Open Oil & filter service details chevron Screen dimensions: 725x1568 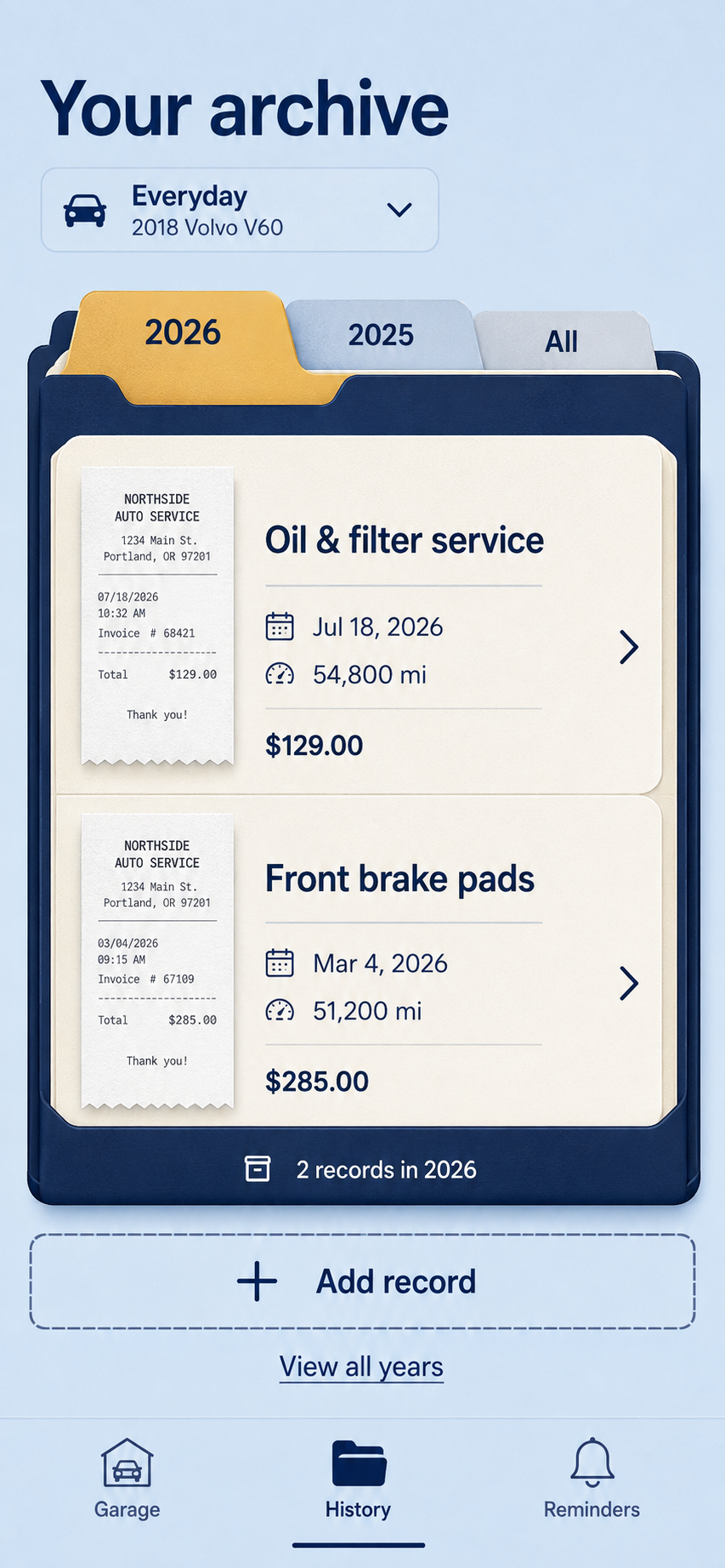coord(629,647)
